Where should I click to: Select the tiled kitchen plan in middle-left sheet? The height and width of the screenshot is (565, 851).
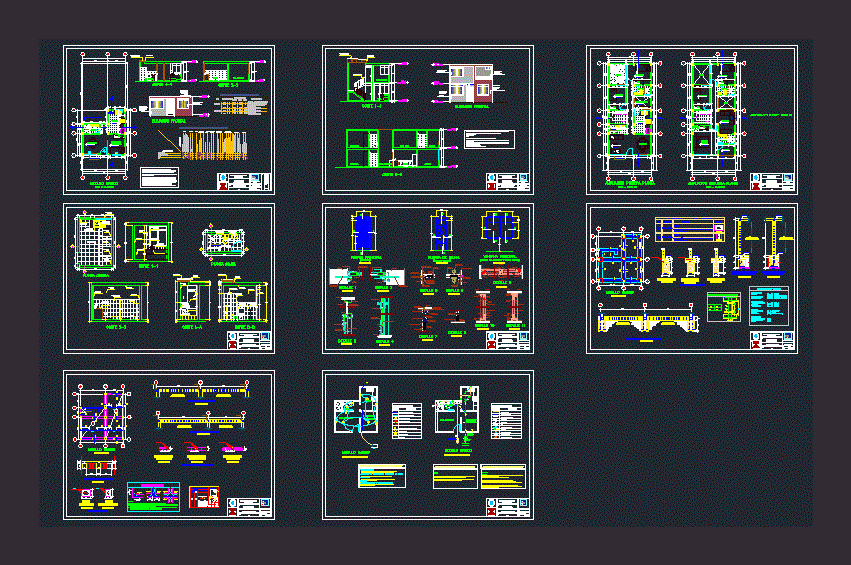[94, 242]
